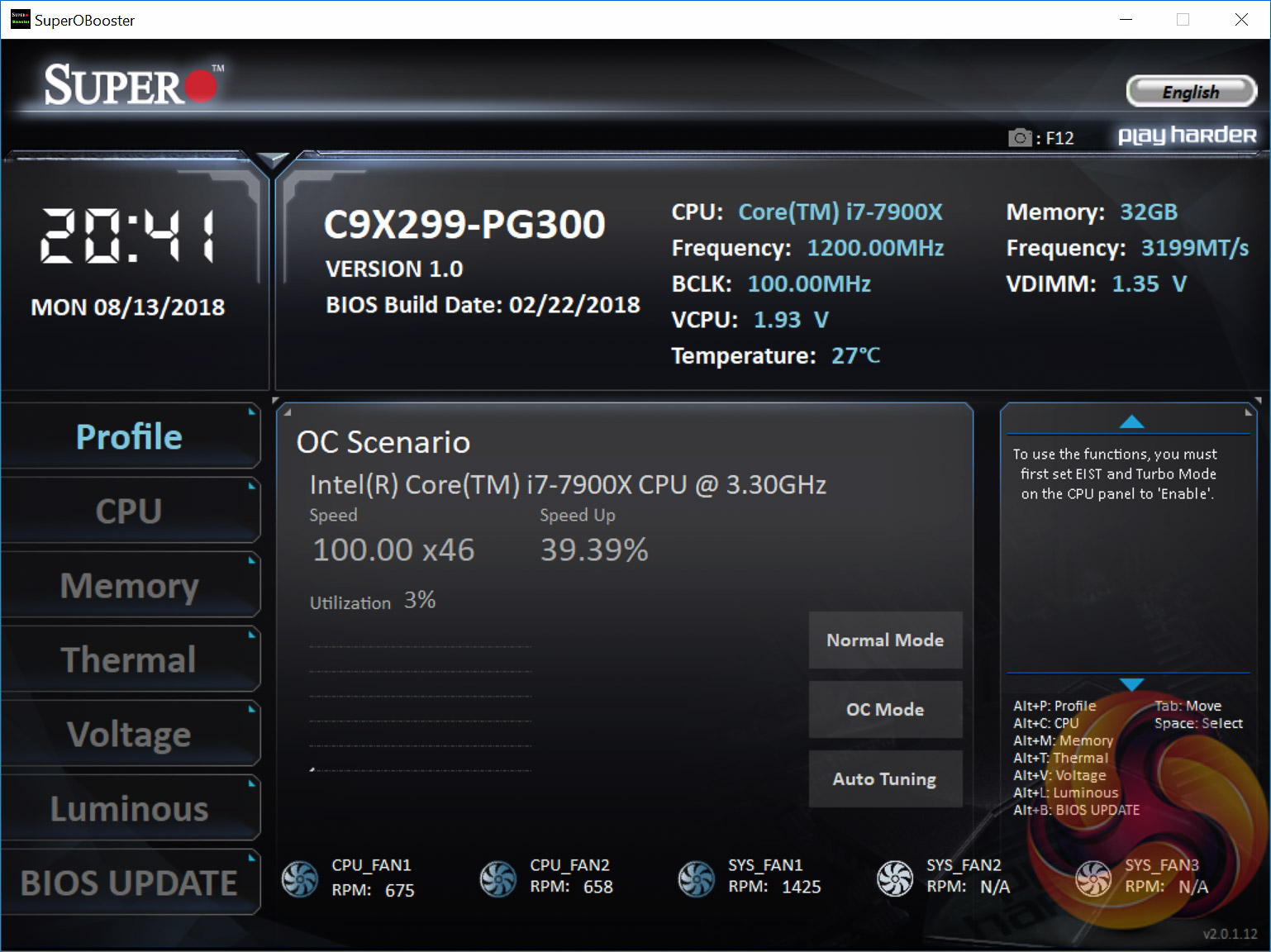Click the CPU_FAN2 fan icon
The width and height of the screenshot is (1271, 952).
coord(498,878)
